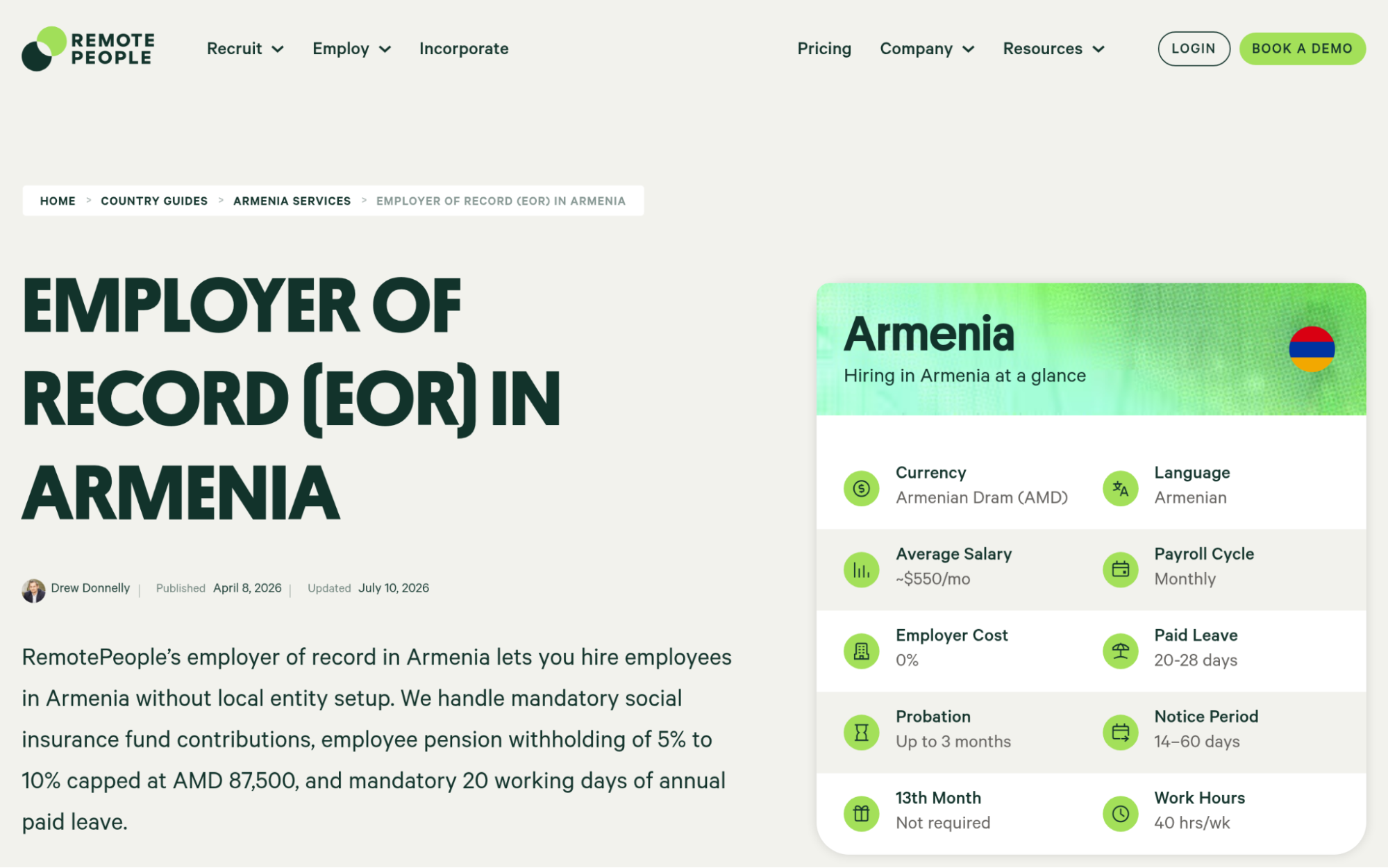This screenshot has width=1388, height=868.
Task: Click the Language translate icon
Action: pyautogui.click(x=1120, y=489)
